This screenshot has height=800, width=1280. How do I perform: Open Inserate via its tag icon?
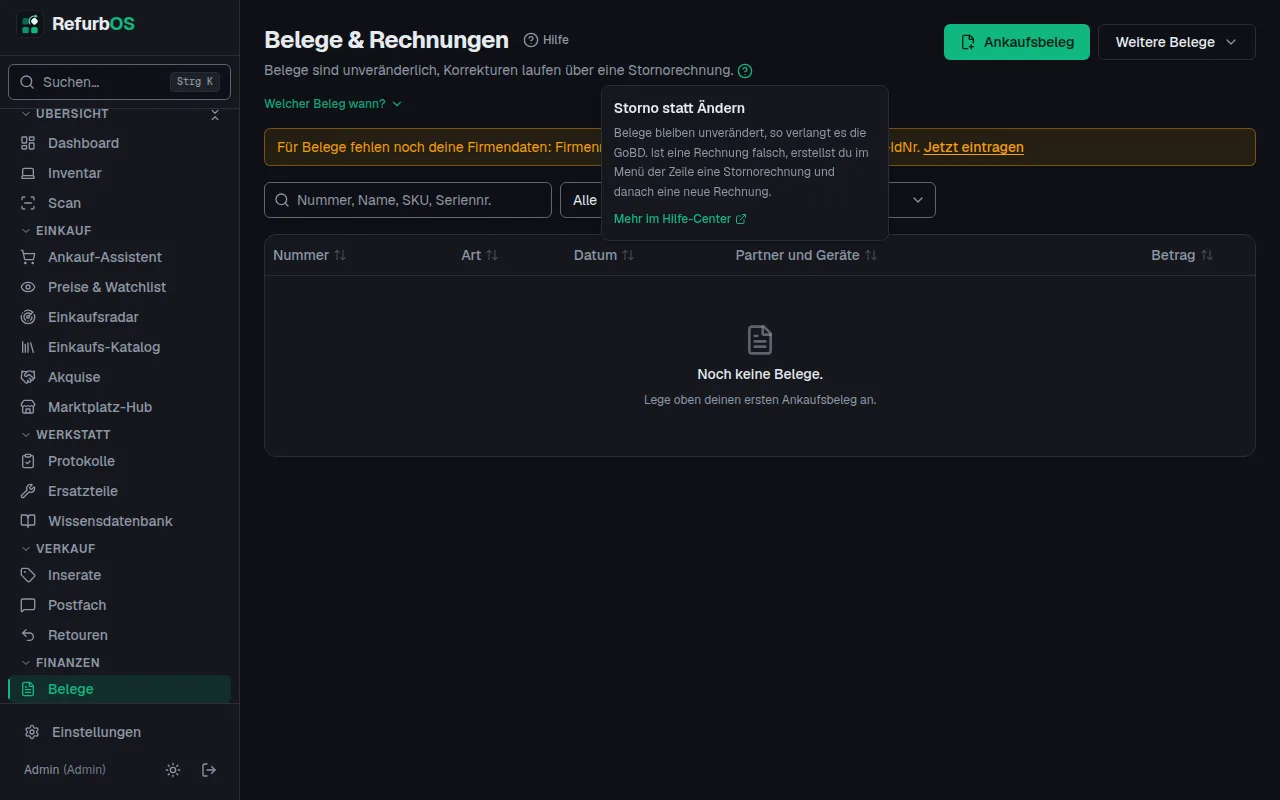pyautogui.click(x=28, y=575)
